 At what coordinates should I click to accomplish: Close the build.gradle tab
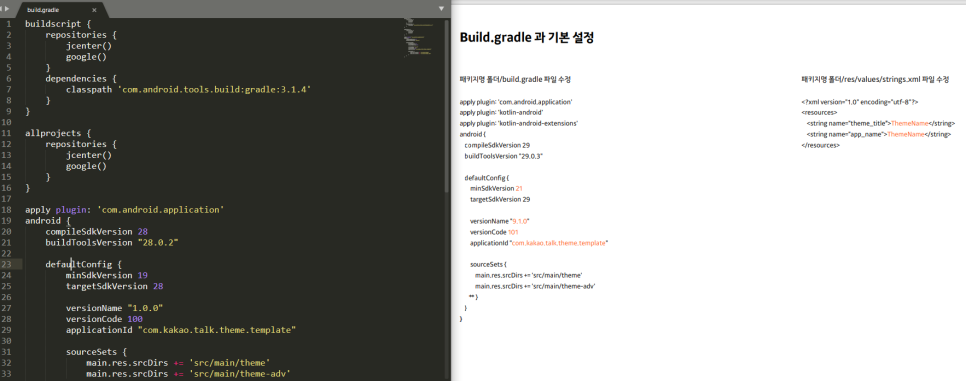click(x=94, y=10)
